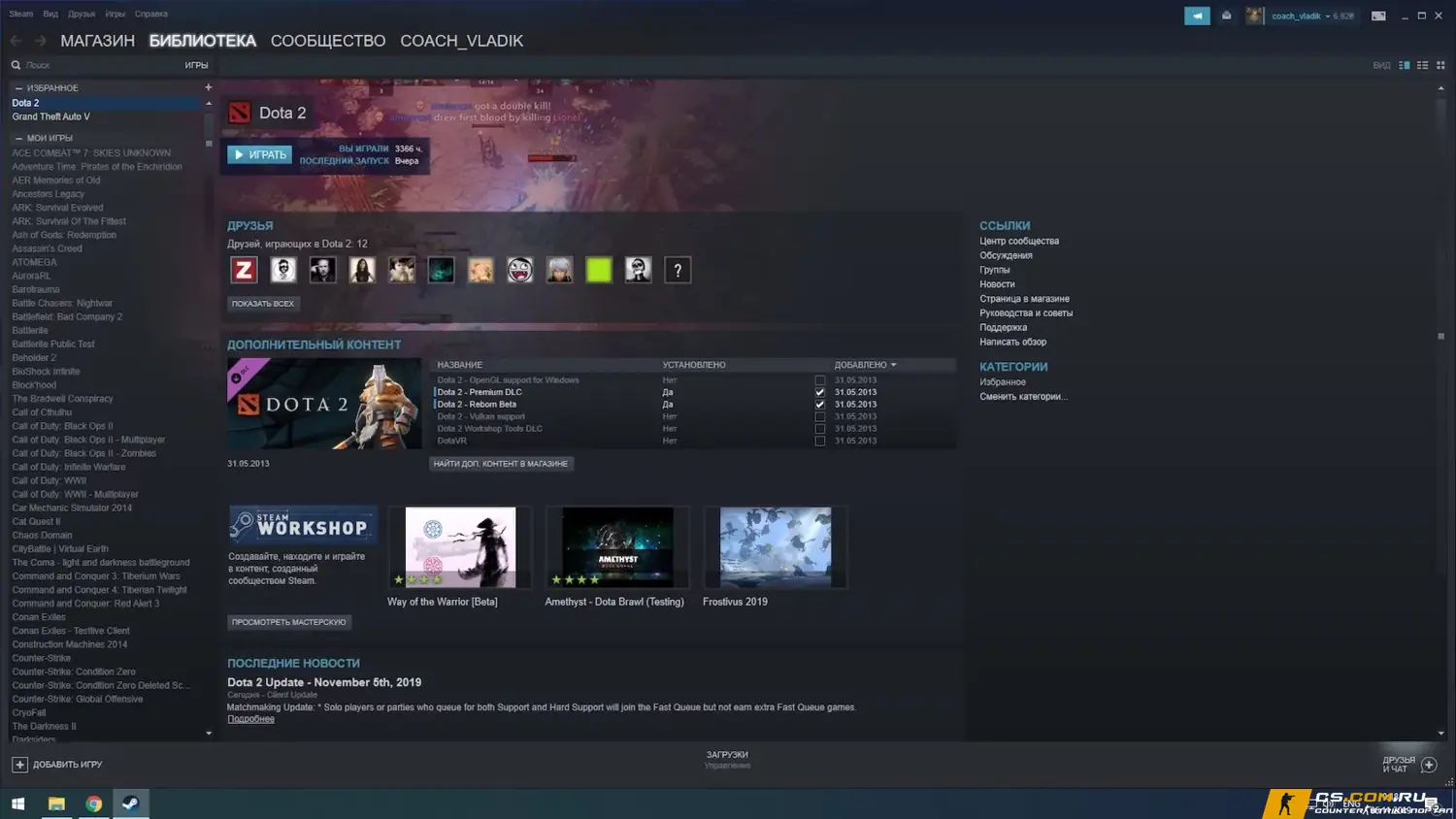Open the ИГРЫ library filter dropdown

pos(196,65)
